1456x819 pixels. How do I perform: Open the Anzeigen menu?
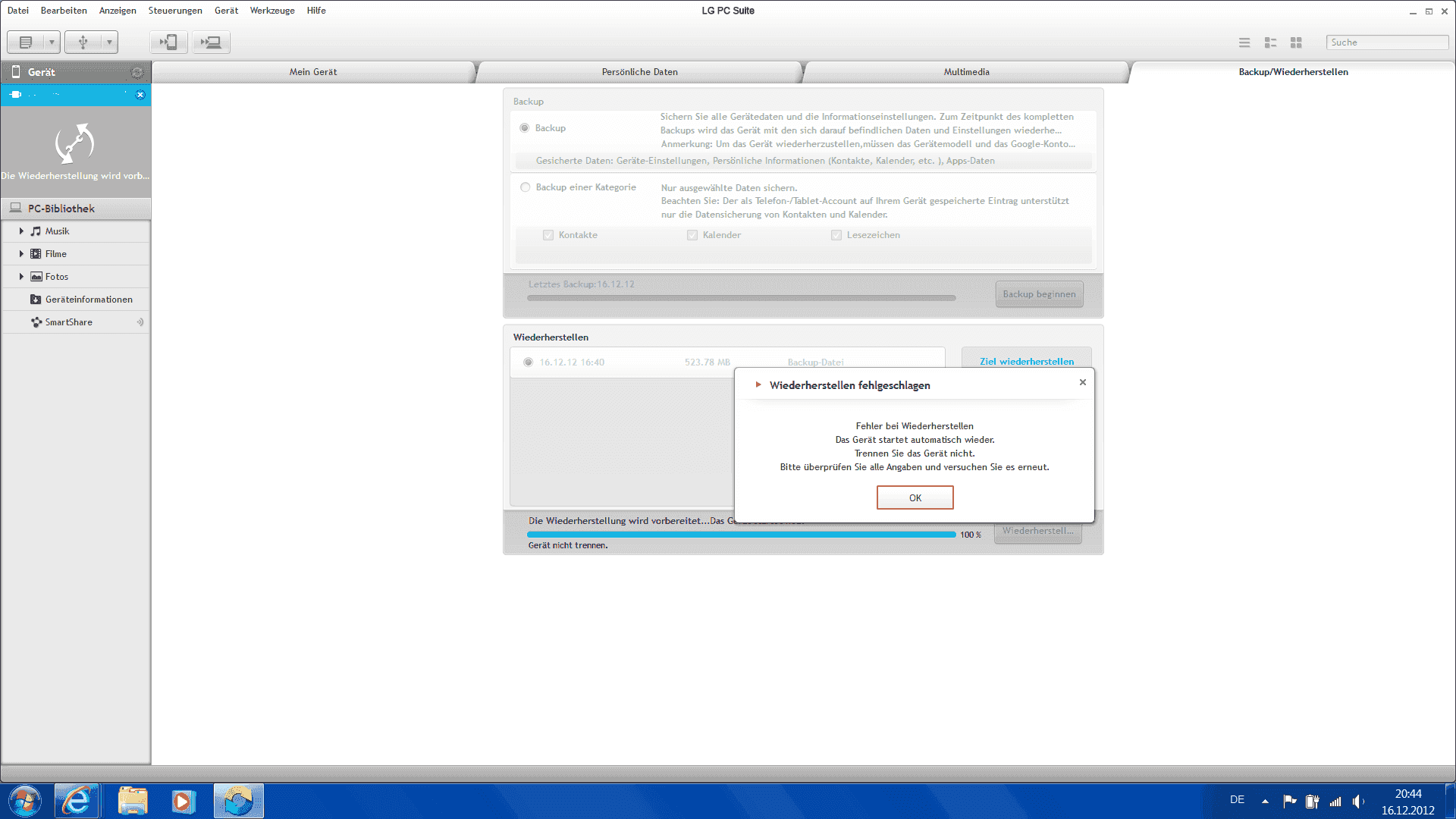tap(118, 11)
